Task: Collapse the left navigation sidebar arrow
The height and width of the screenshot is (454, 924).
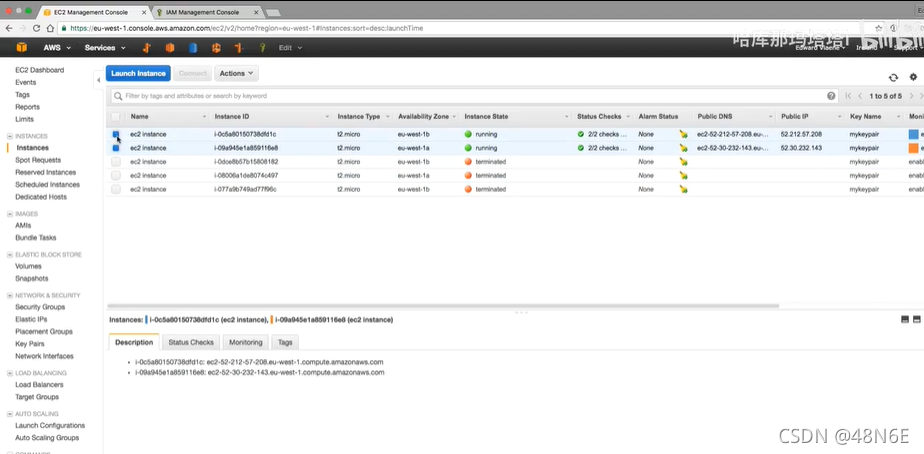Action: point(98,80)
